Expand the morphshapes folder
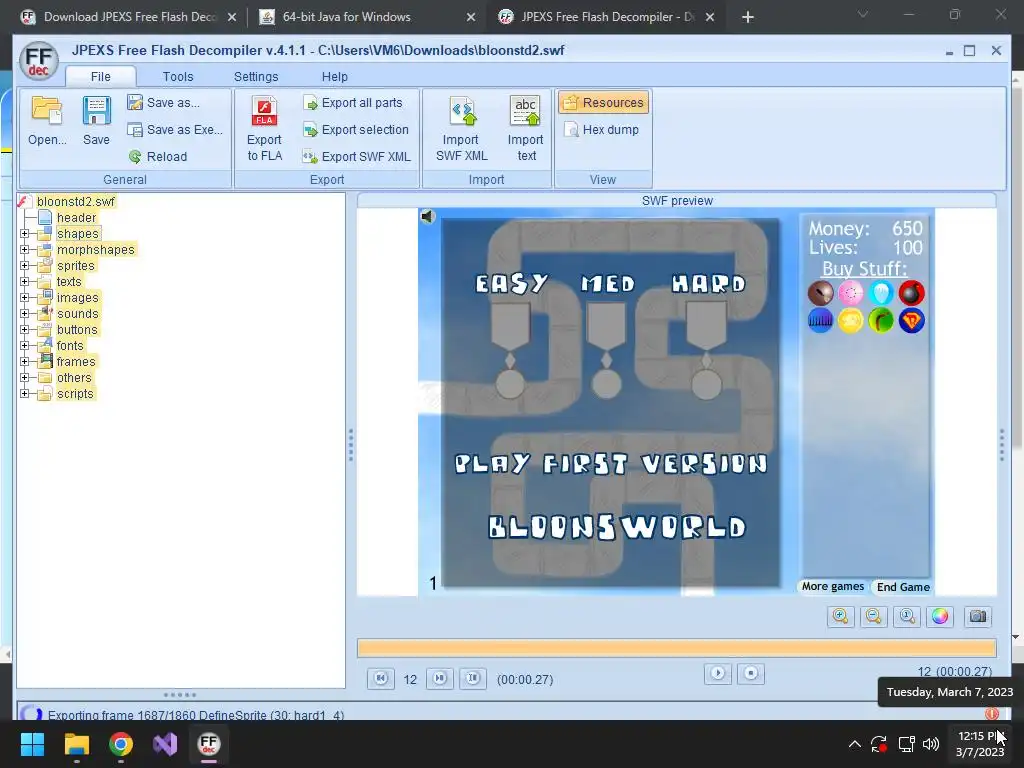Viewport: 1024px width, 768px height. pos(24,249)
